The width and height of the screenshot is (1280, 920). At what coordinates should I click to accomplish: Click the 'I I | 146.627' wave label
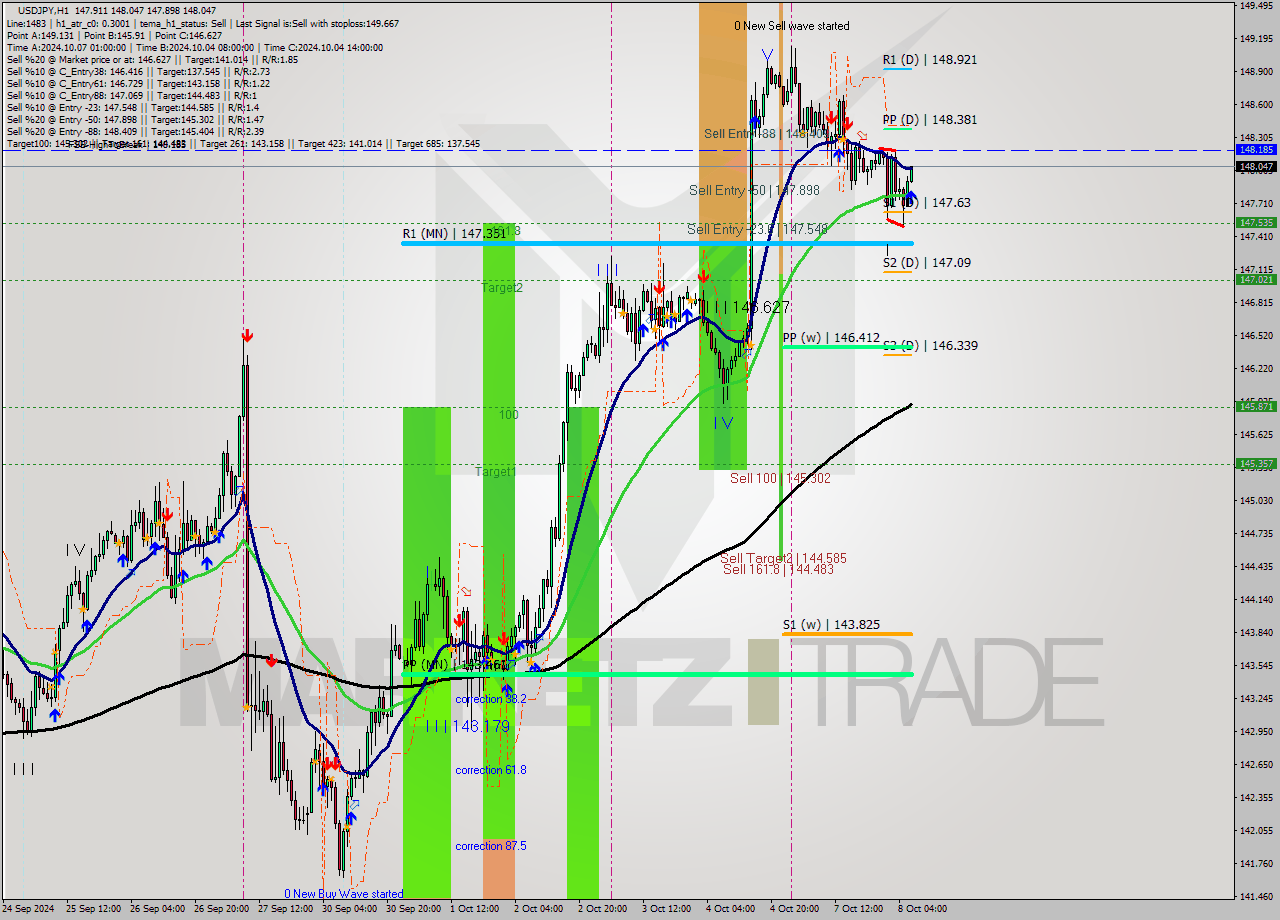pyautogui.click(x=746, y=308)
